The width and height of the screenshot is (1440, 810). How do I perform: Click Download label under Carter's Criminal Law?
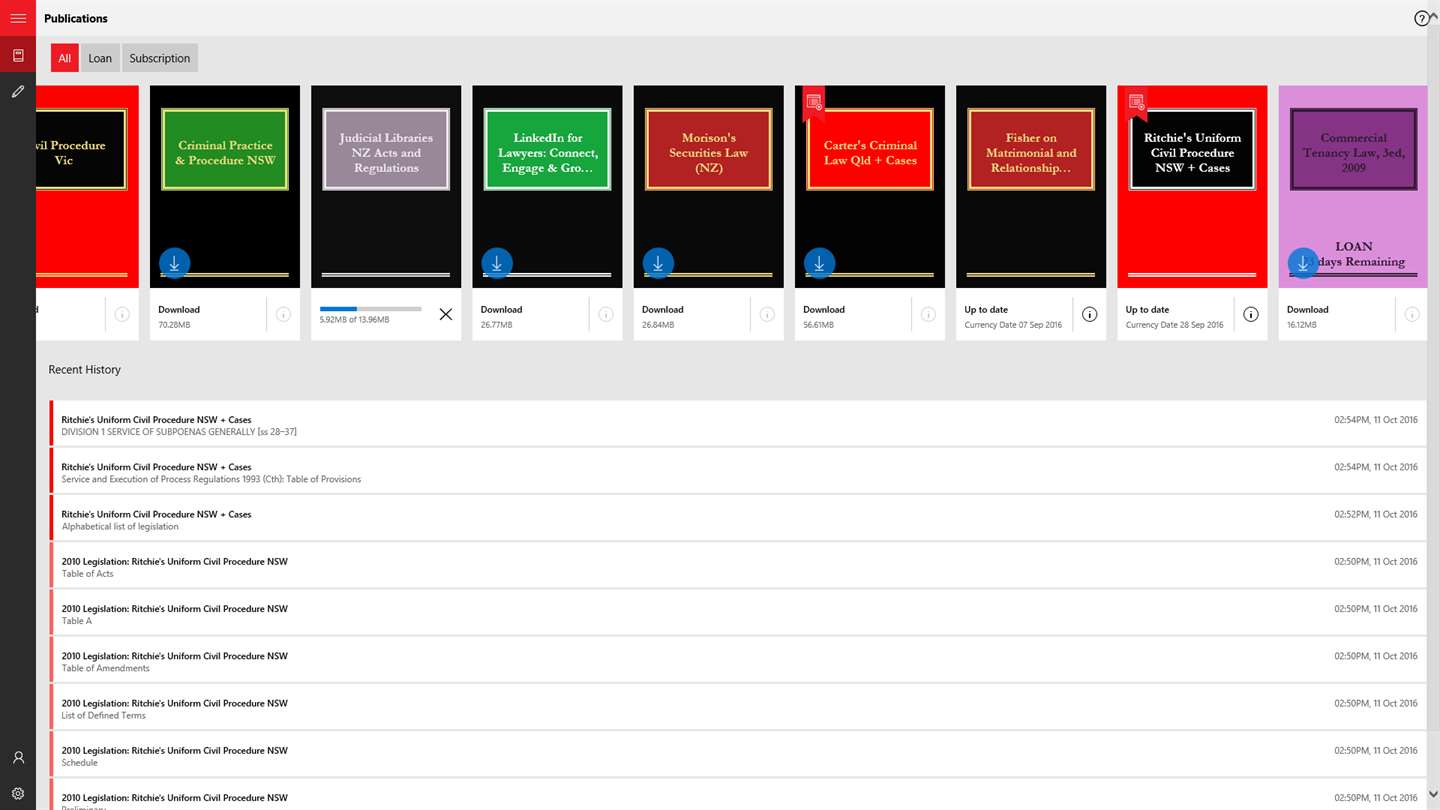[824, 309]
